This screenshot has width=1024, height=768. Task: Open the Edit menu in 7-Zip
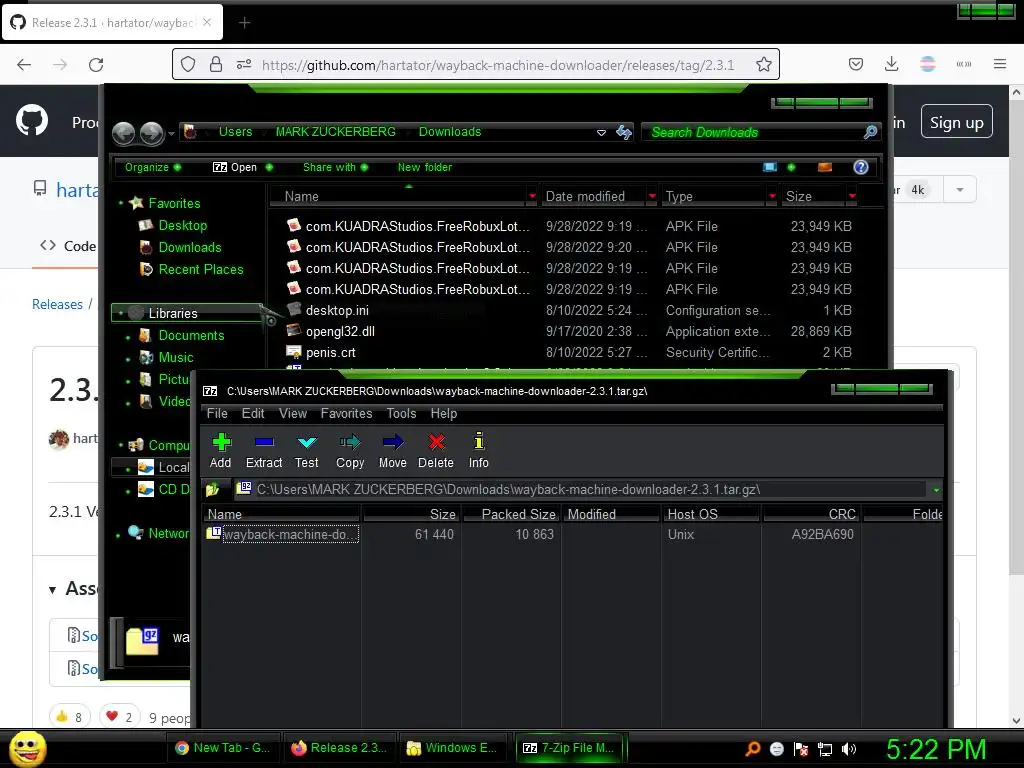pyautogui.click(x=253, y=413)
